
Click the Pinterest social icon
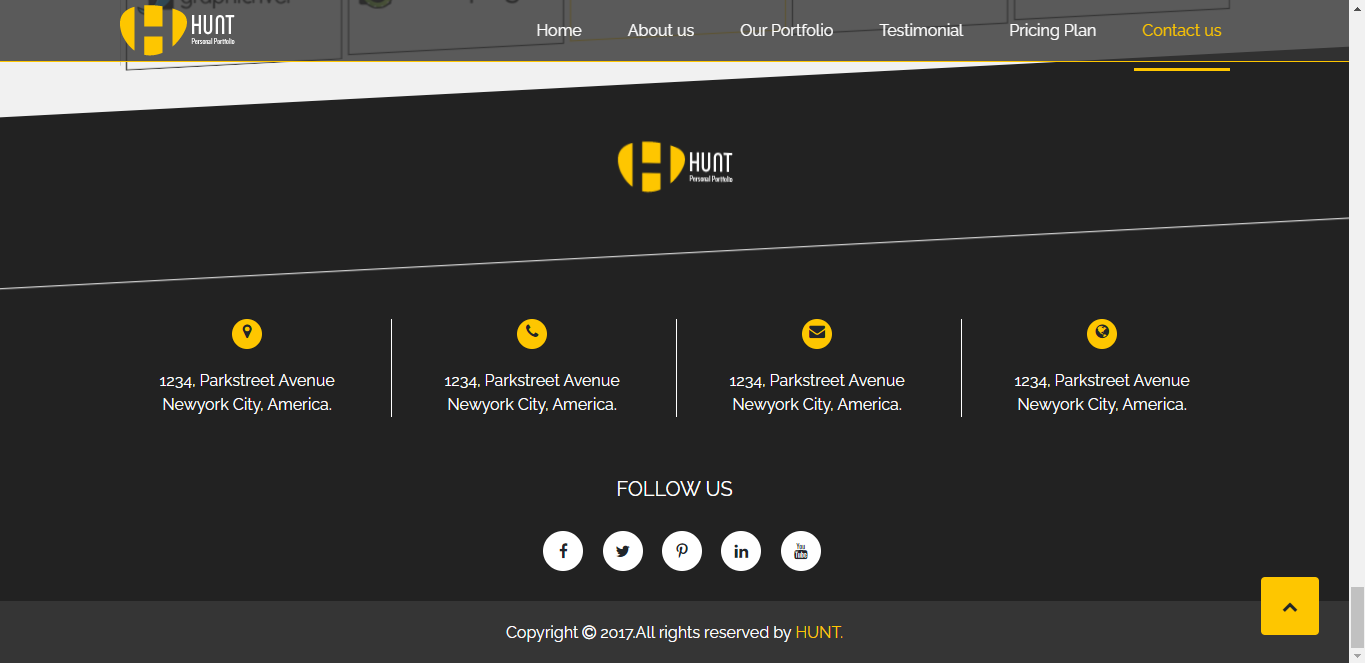(682, 551)
